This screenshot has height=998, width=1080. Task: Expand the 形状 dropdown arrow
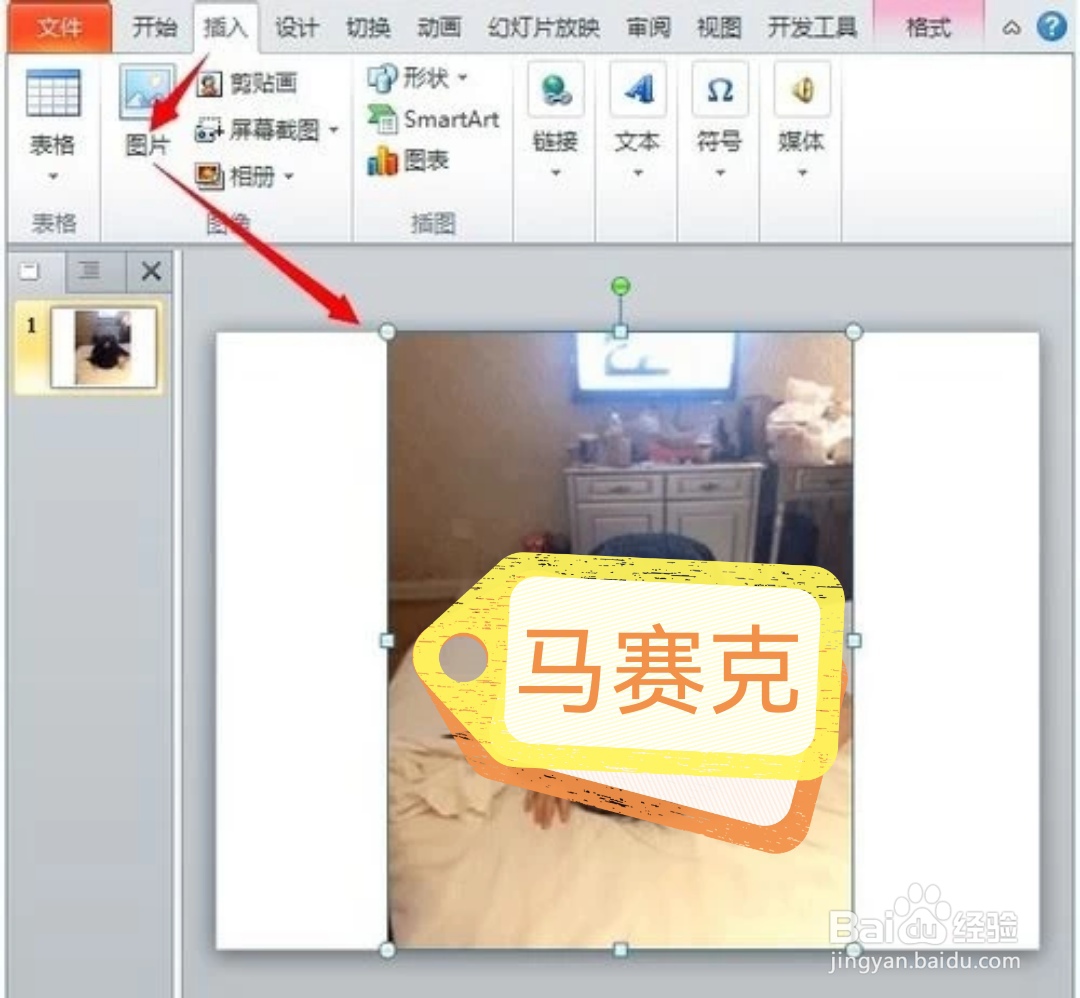coord(463,77)
